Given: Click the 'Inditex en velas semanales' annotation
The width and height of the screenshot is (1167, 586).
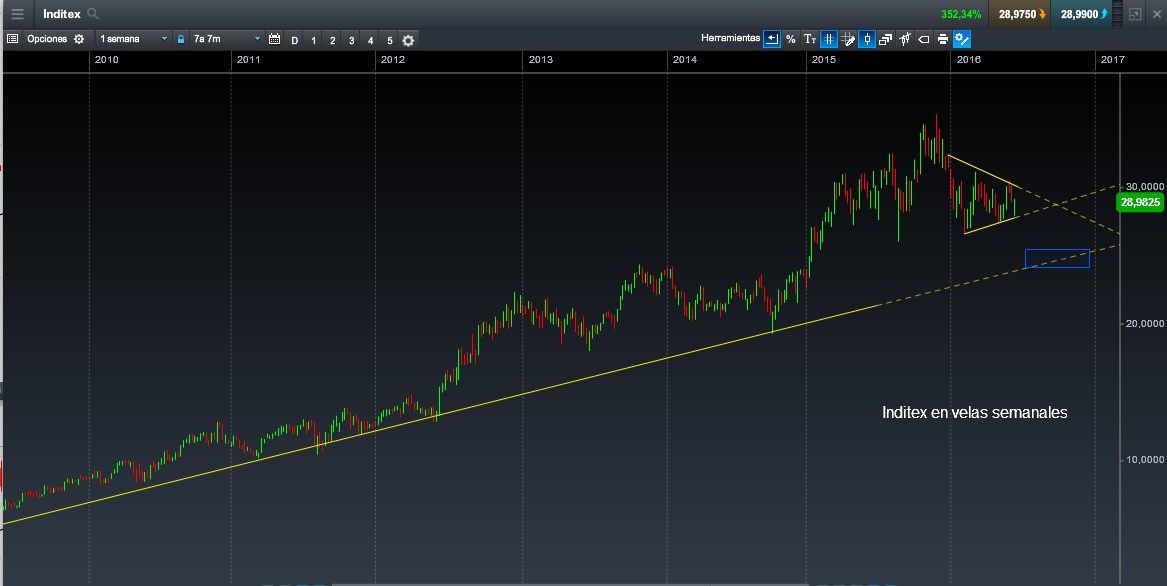Looking at the screenshot, I should tap(974, 413).
